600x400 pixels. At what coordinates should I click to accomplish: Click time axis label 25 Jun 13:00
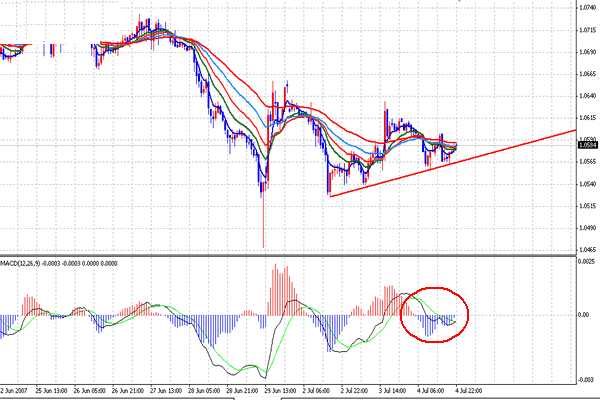(51, 391)
